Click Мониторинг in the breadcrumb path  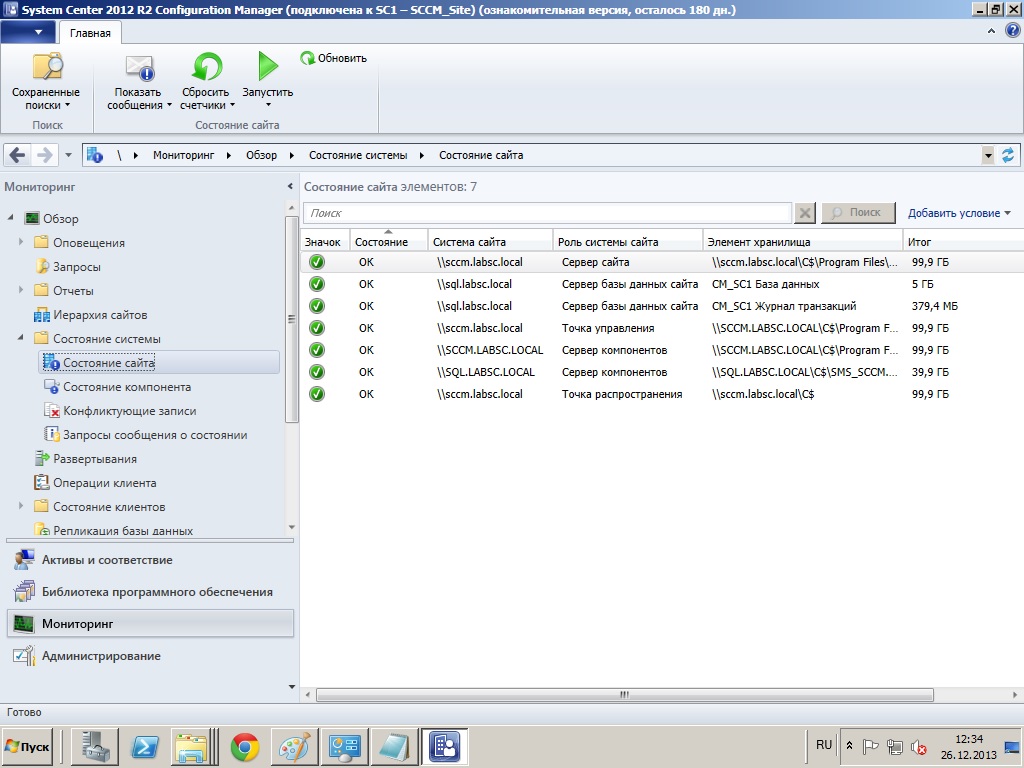[x=184, y=155]
